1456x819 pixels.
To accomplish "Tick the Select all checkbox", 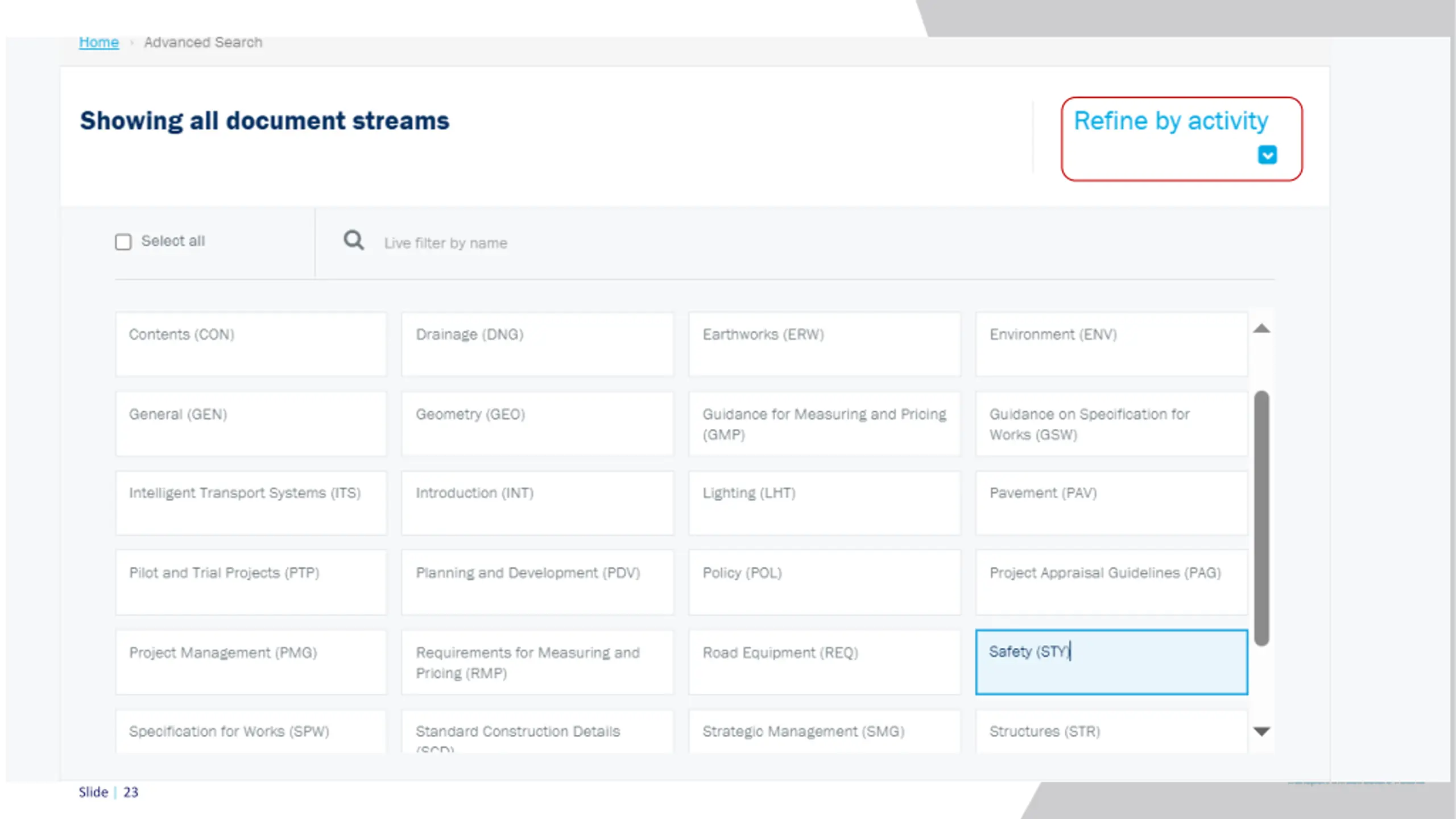I will tap(123, 242).
